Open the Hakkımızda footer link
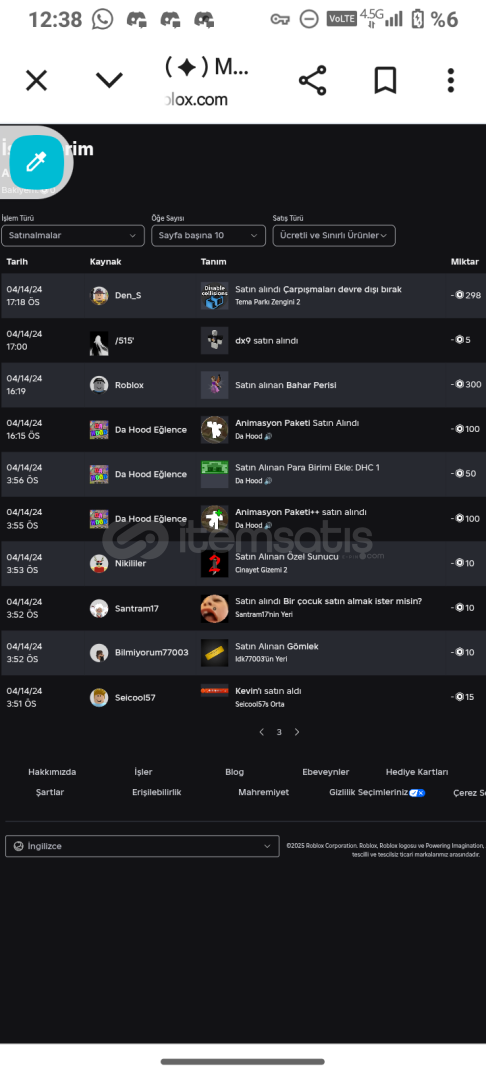The image size is (486, 1080). [x=52, y=772]
